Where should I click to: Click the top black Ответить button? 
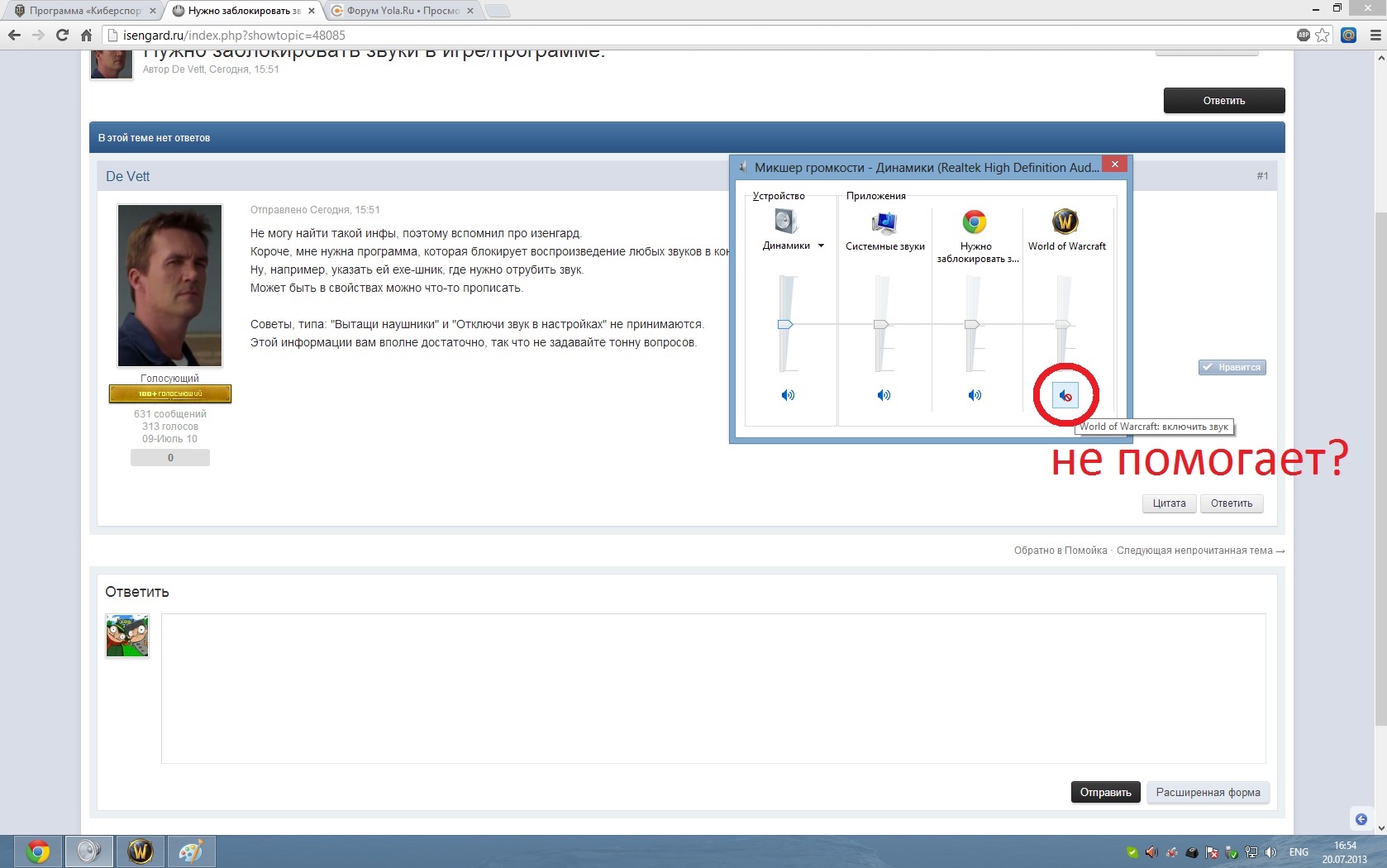1224,100
